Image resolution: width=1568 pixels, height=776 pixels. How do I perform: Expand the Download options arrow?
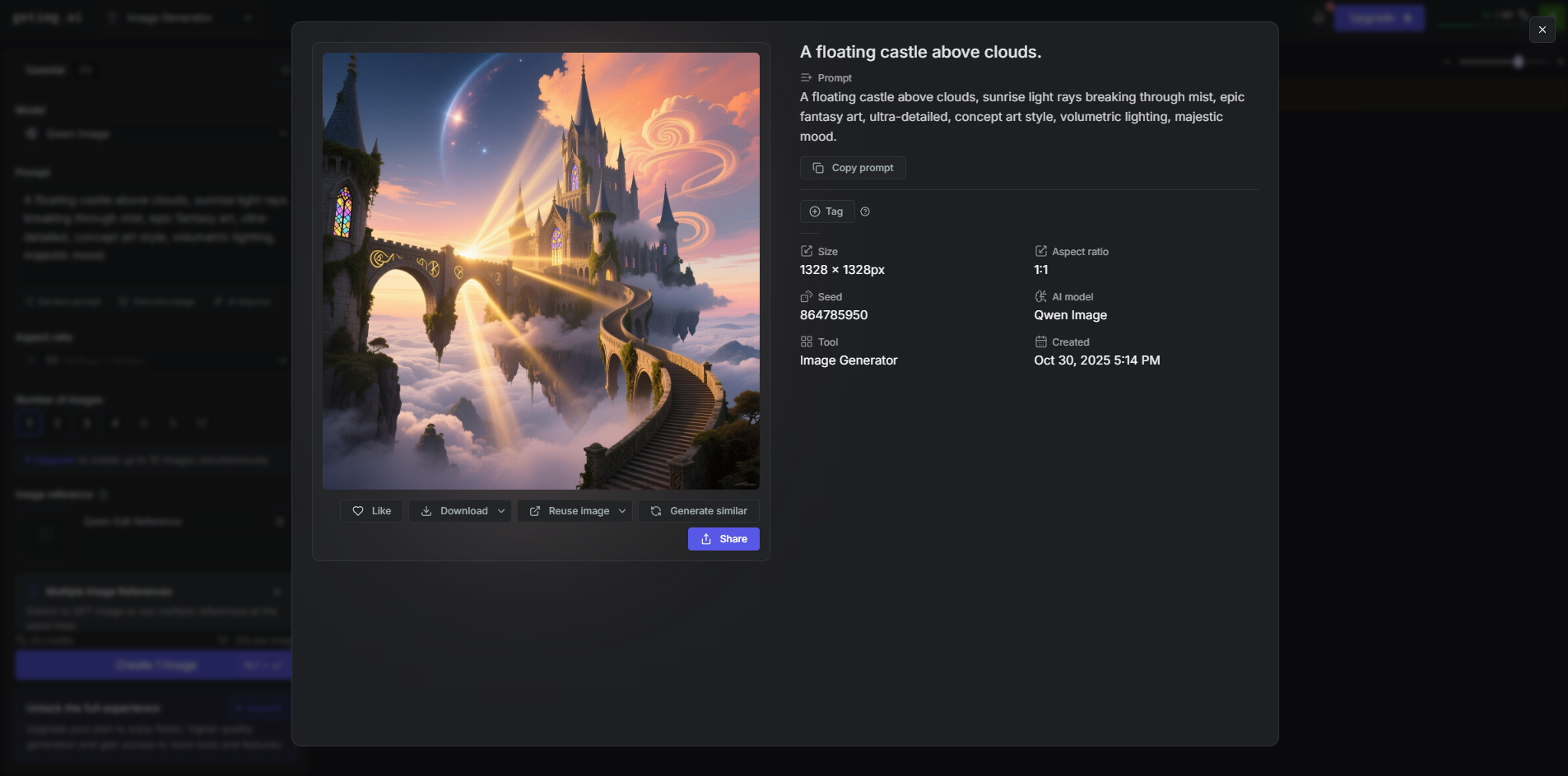(x=501, y=511)
